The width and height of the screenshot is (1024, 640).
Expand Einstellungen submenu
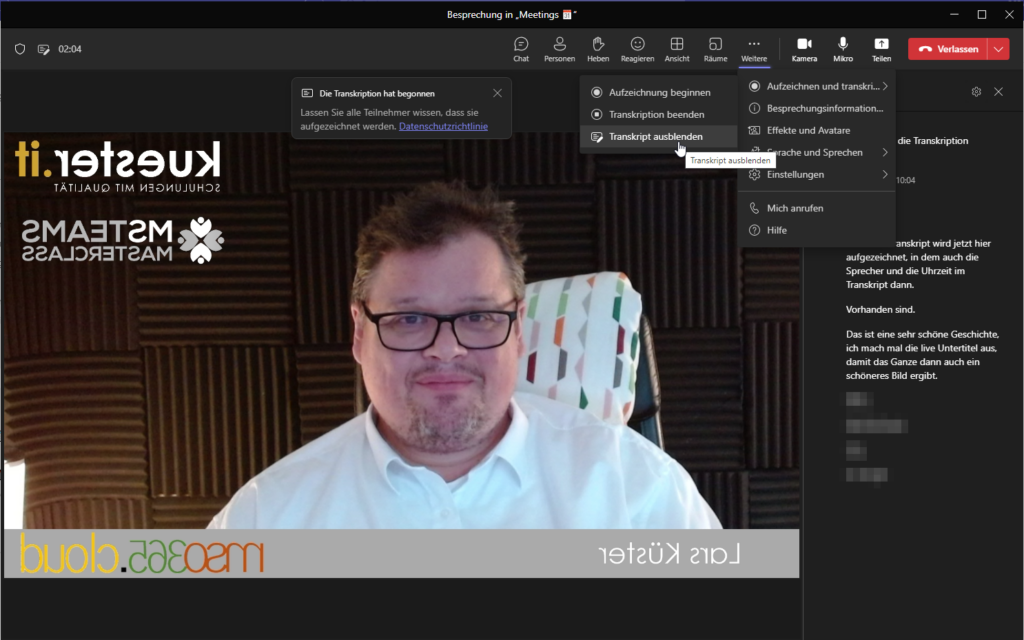pyautogui.click(x=817, y=174)
